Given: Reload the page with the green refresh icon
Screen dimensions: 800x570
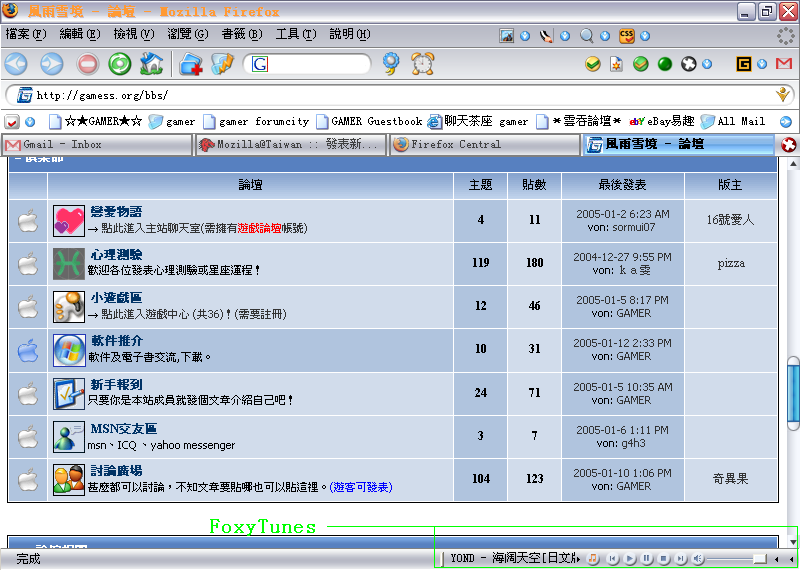Looking at the screenshot, I should (x=120, y=64).
